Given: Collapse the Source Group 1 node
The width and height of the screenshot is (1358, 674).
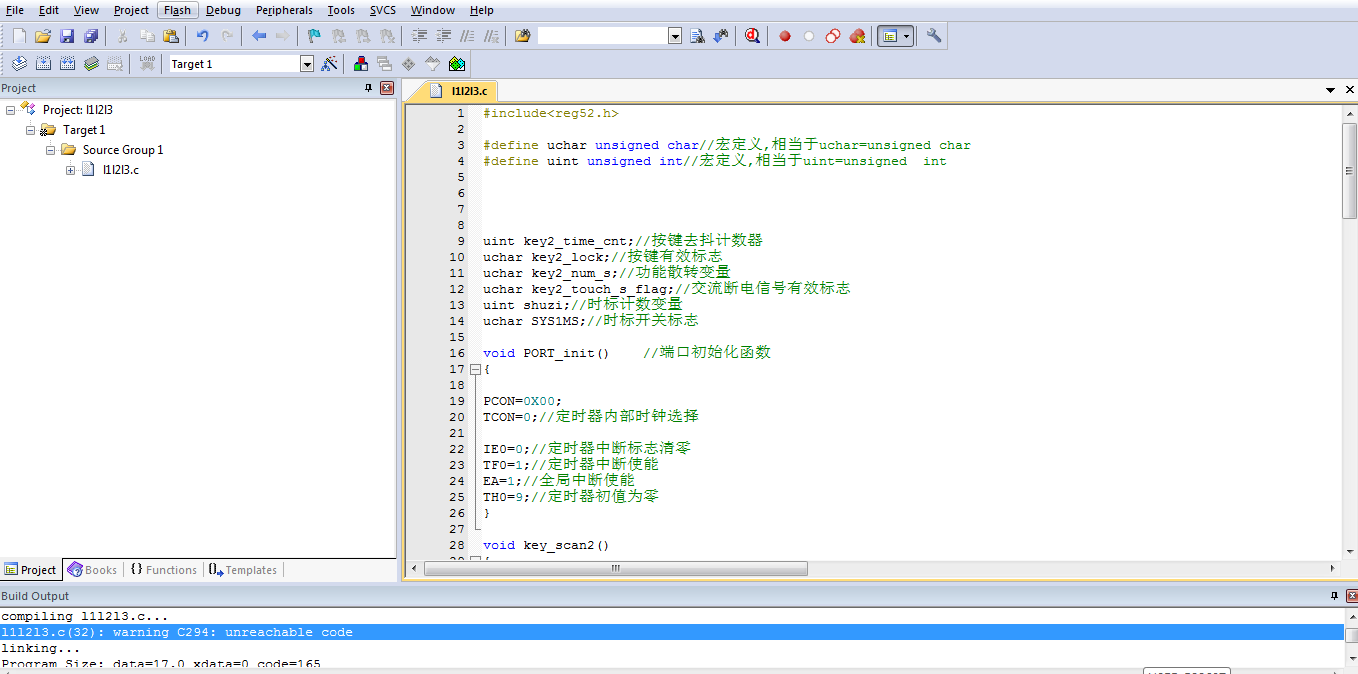Looking at the screenshot, I should [51, 150].
